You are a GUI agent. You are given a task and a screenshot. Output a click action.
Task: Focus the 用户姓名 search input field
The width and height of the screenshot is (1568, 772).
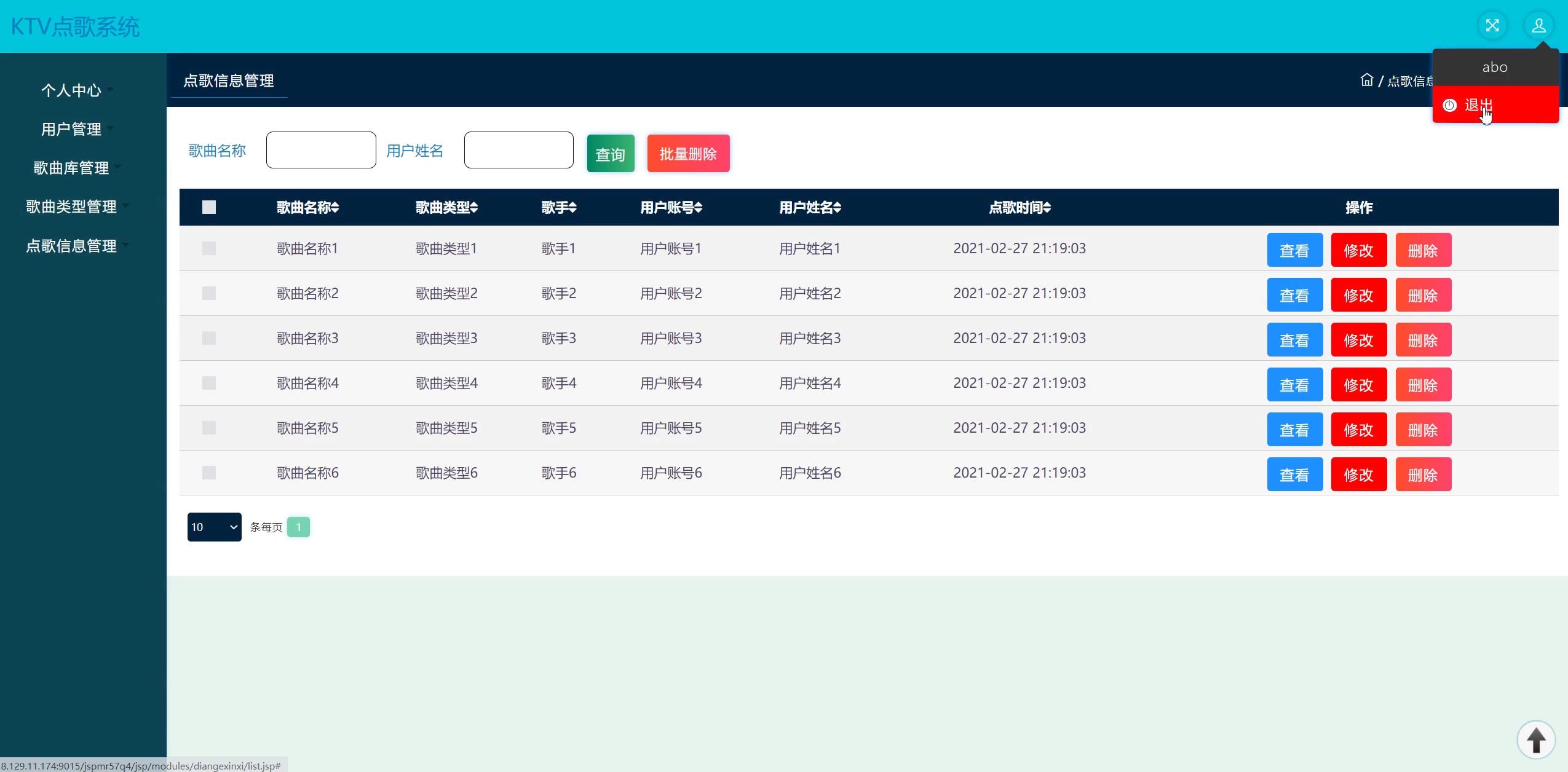click(519, 149)
